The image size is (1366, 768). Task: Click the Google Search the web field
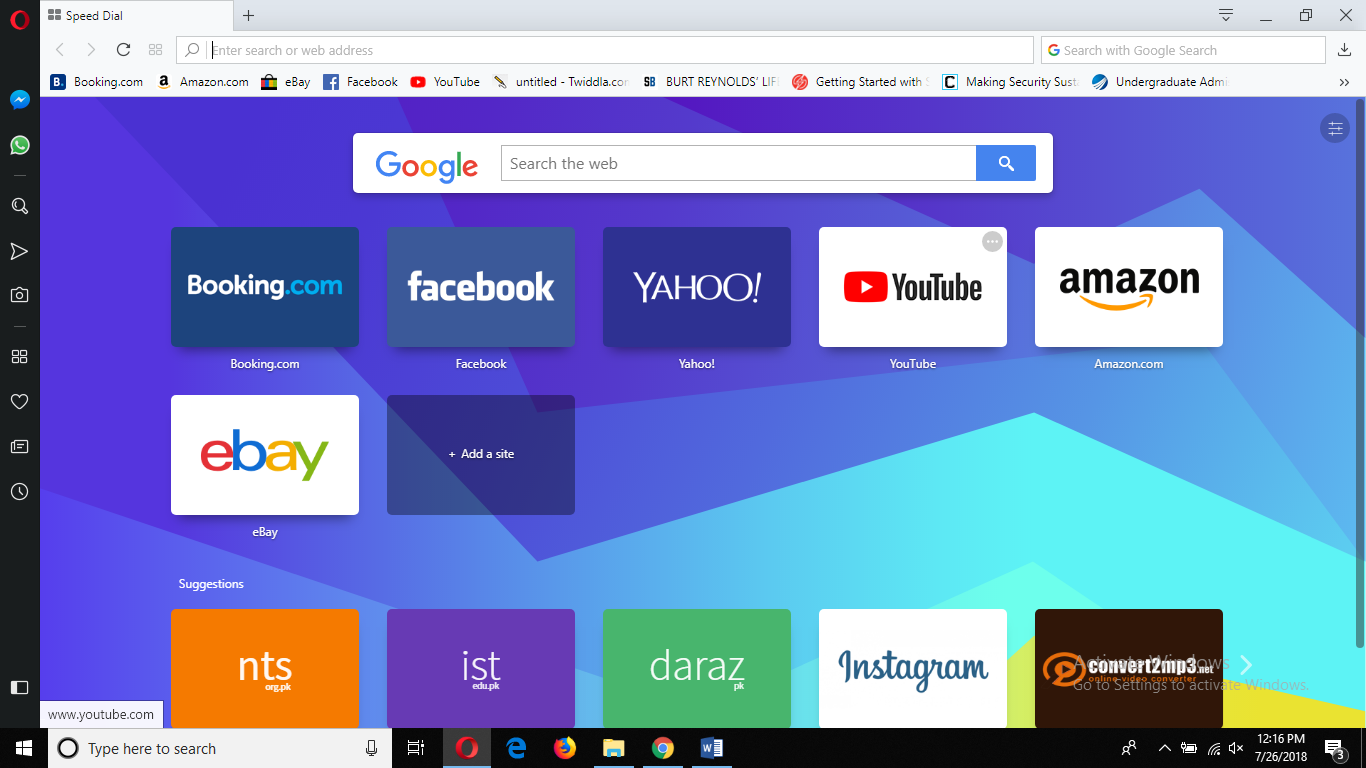[737, 163]
